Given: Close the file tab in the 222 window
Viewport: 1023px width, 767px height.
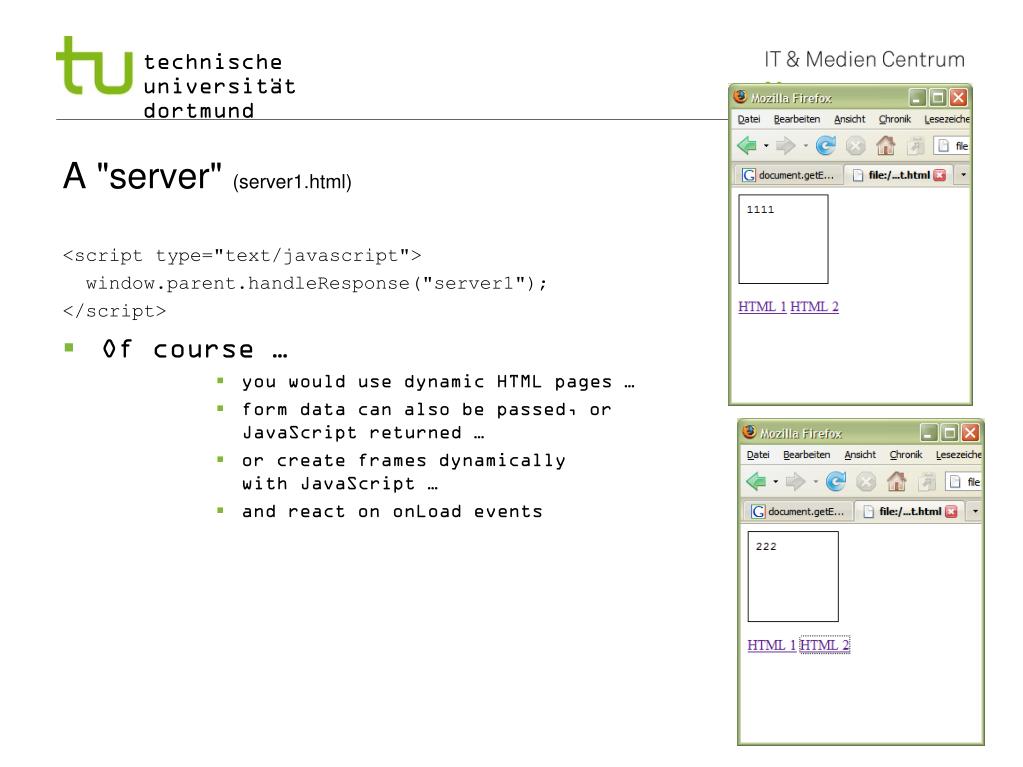Looking at the screenshot, I should (x=951, y=511).
